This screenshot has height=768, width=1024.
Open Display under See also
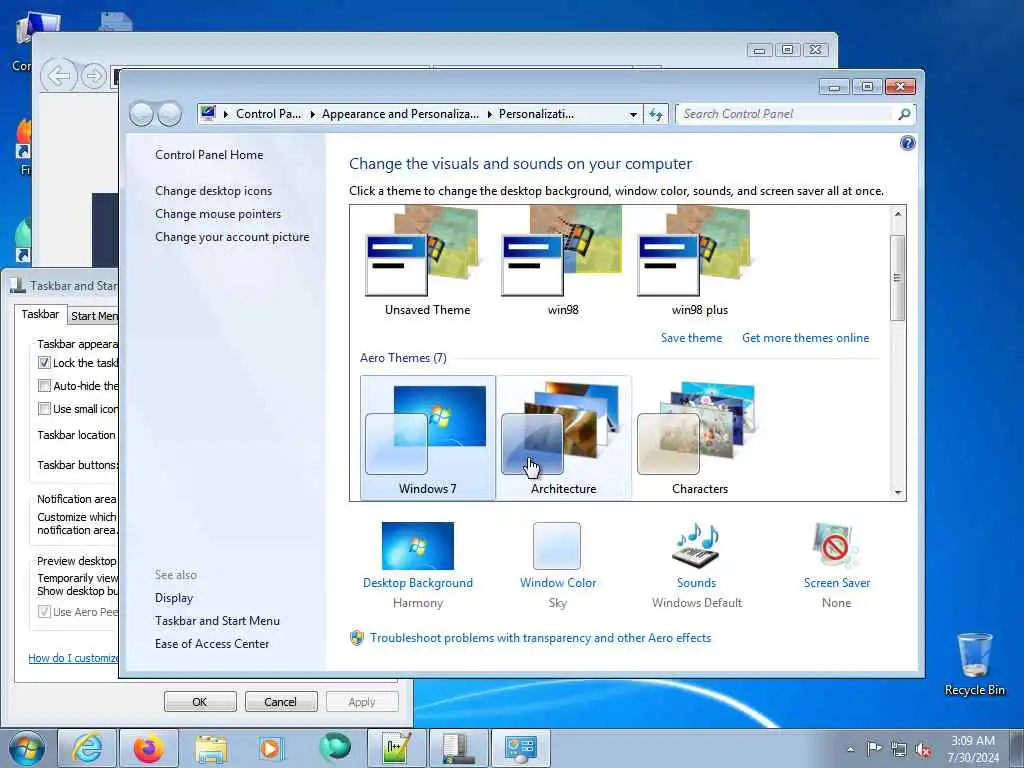pos(174,598)
